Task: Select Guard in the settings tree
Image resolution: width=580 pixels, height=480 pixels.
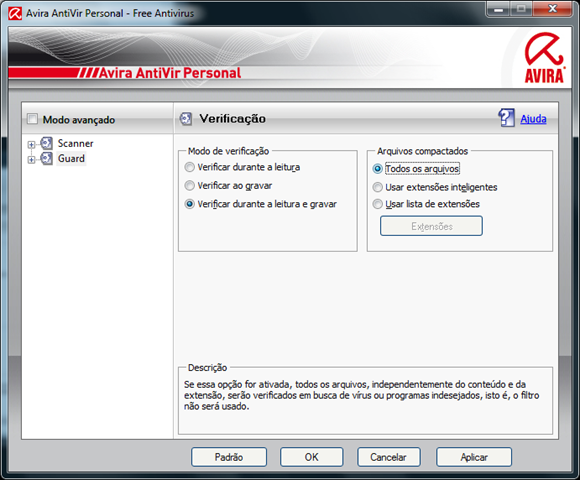Action: (x=71, y=158)
